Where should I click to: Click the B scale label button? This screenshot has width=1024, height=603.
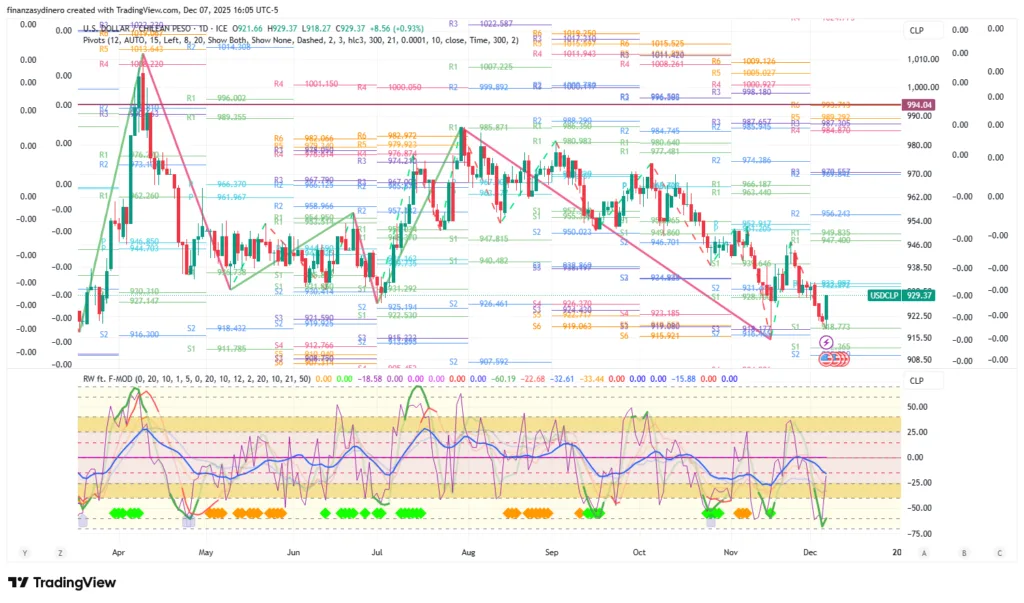pyautogui.click(x=962, y=552)
